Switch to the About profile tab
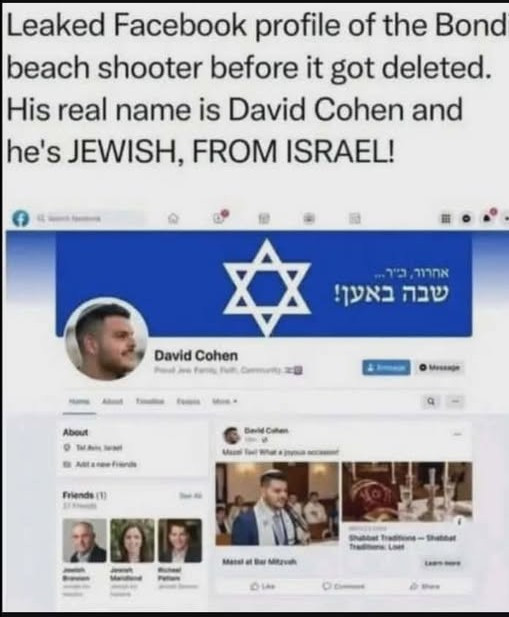Screen dimensions: 509x617 [x=112, y=402]
